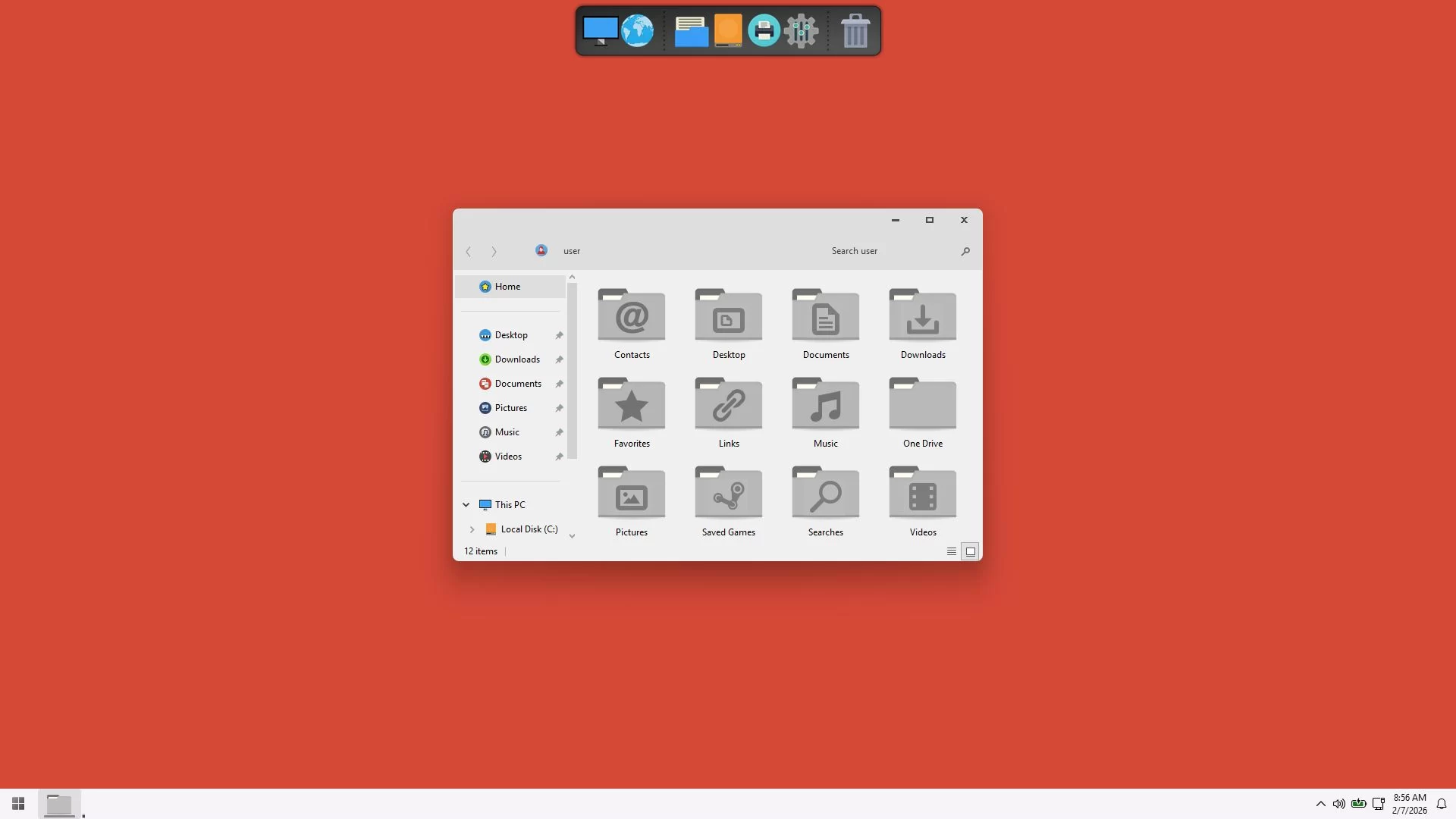Switch to large icons view
The height and width of the screenshot is (819, 1456).
970,551
